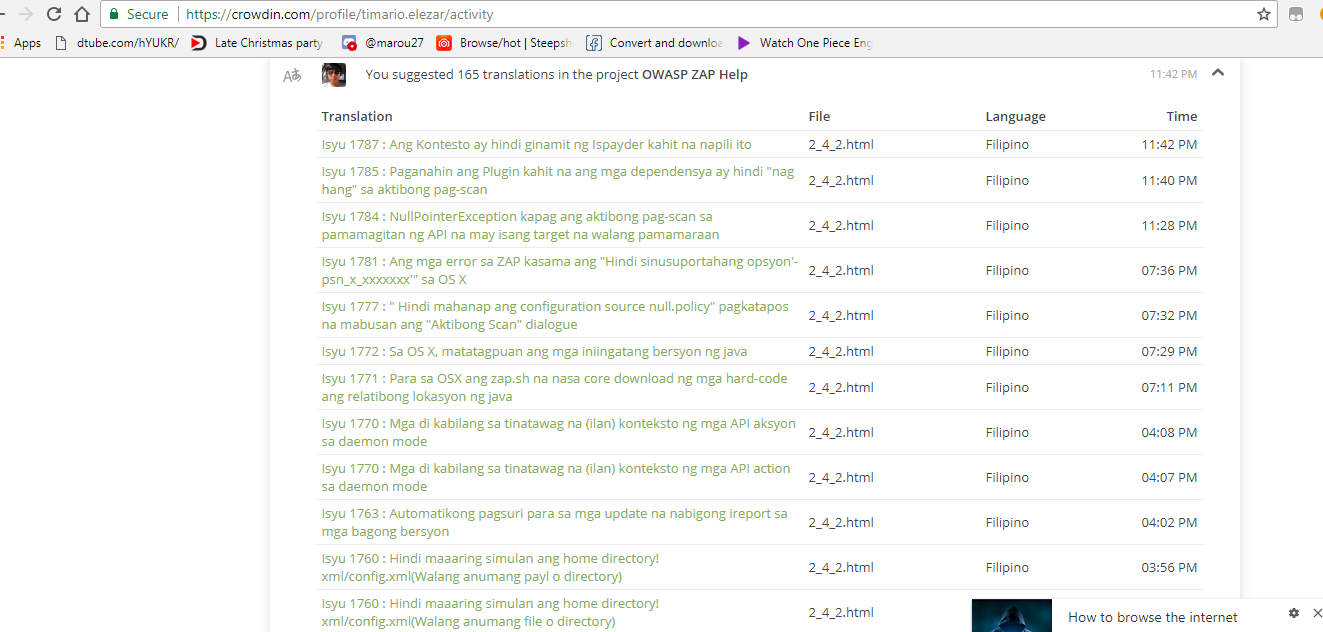Open the @marou27 bookmark
Screen dimensions: 1323x632
pyautogui.click(x=383, y=43)
